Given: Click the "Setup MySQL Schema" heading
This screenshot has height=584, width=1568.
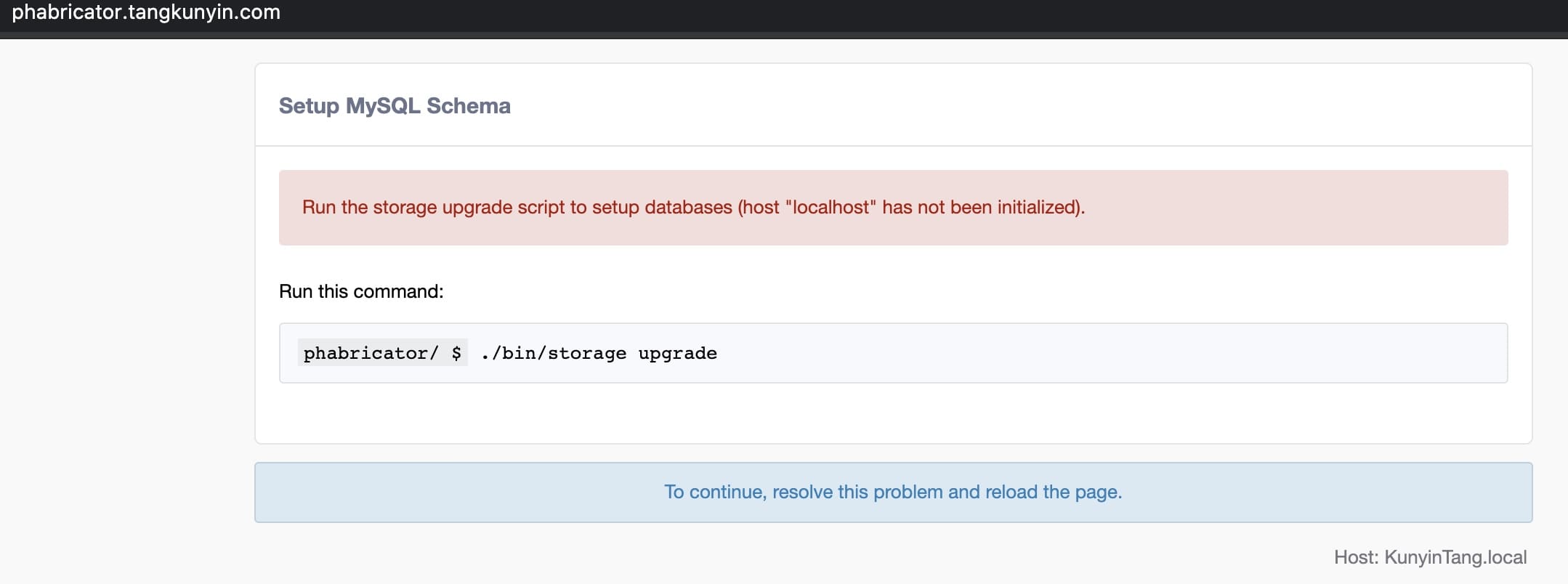Looking at the screenshot, I should (395, 106).
